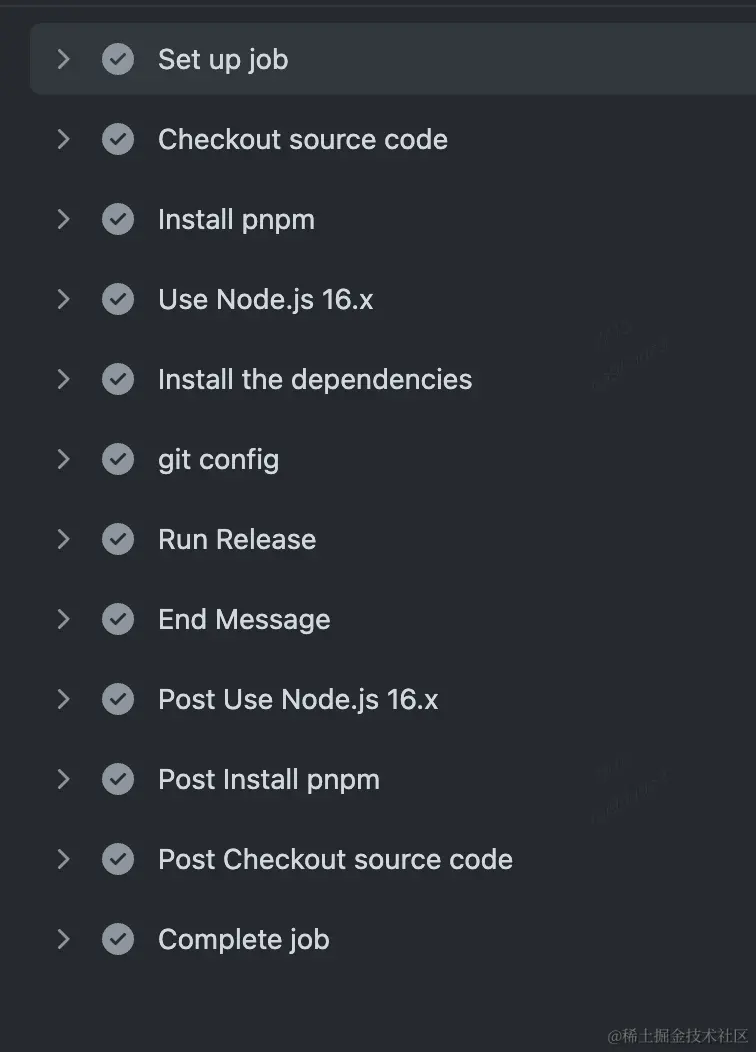This screenshot has width=756, height=1052.
Task: Click the success check icon beside Install pnpm
Action: pyautogui.click(x=118, y=219)
